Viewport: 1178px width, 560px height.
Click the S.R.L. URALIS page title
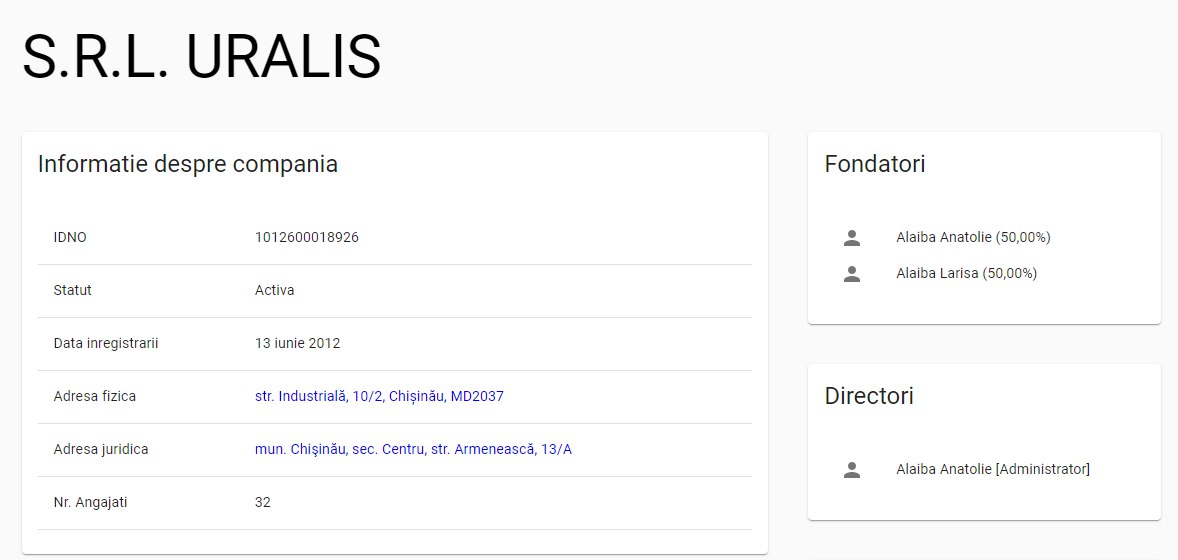pyautogui.click(x=201, y=57)
